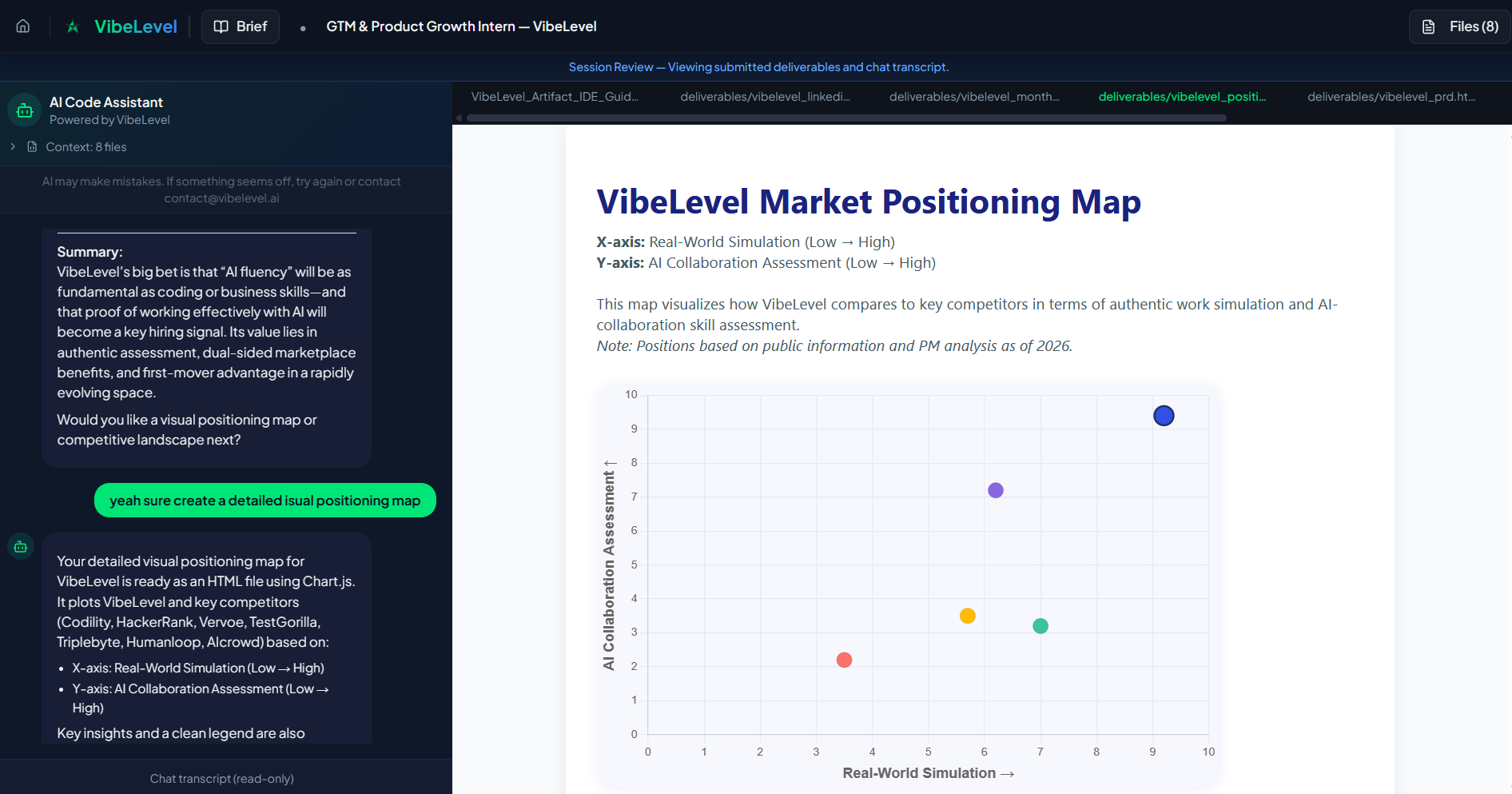
Task: Click the VibeLevel star logo icon
Action: coord(73,26)
